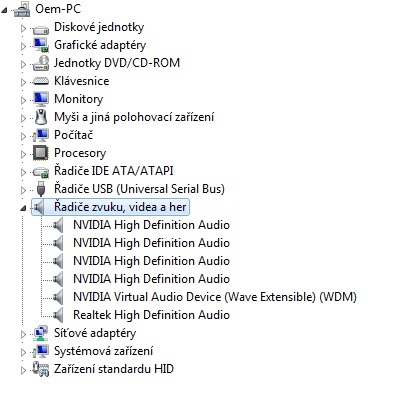Click the Klávesnice keyboard icon

(x=41, y=81)
